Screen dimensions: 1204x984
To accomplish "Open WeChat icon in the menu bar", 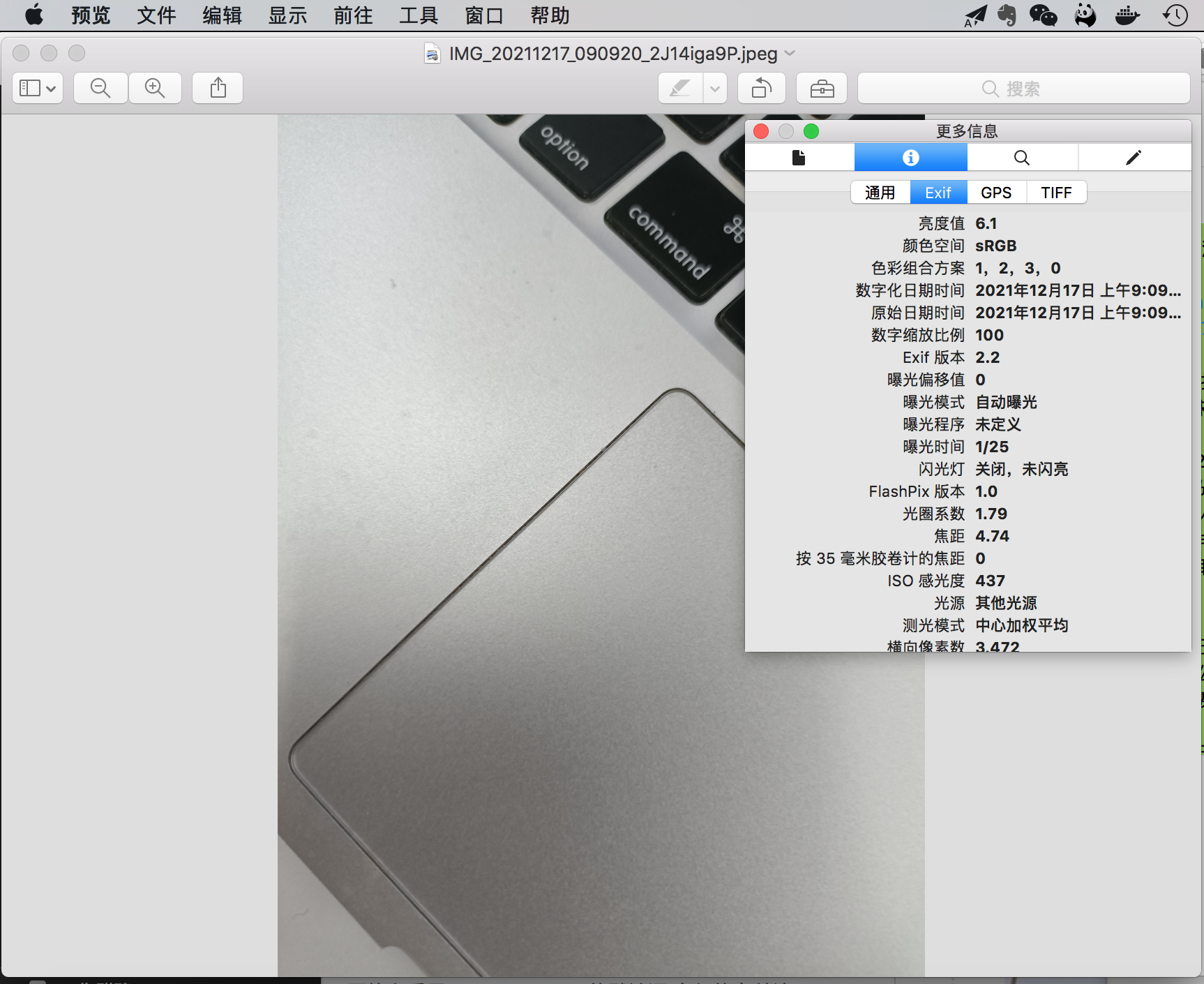I will pos(1044,15).
